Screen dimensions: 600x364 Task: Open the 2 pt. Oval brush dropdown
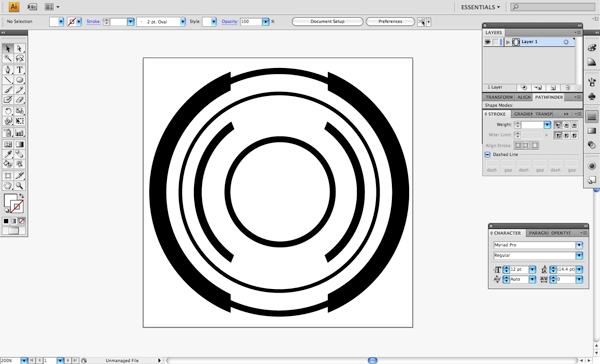183,22
